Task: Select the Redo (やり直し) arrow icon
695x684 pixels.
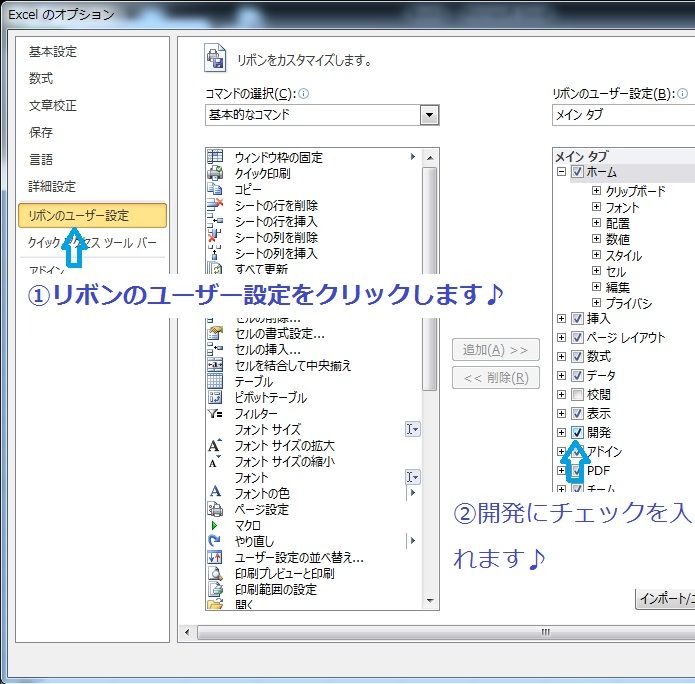Action: click(215, 541)
